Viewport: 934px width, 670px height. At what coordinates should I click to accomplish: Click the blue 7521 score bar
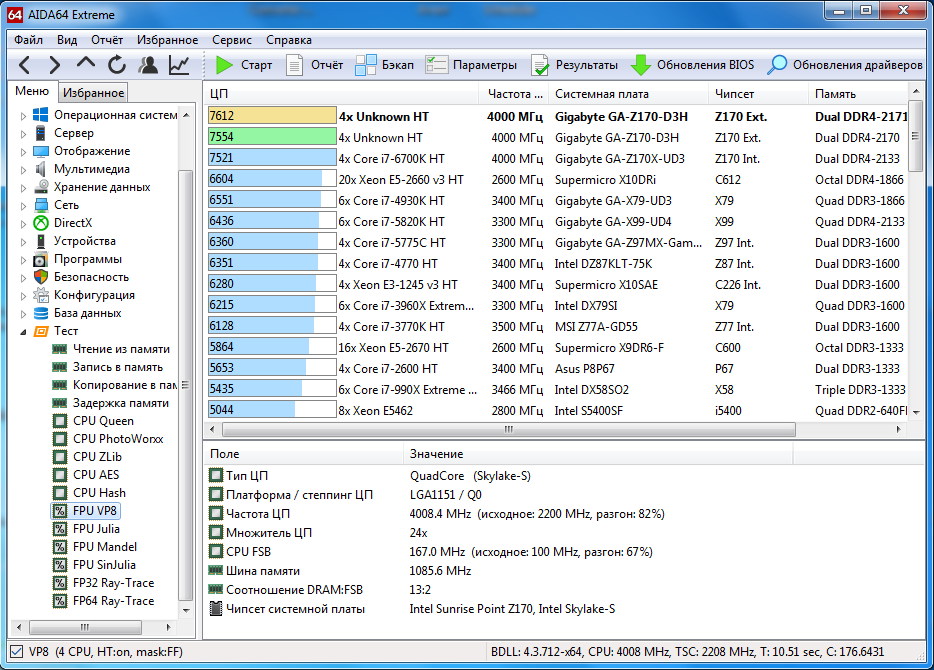coord(272,158)
